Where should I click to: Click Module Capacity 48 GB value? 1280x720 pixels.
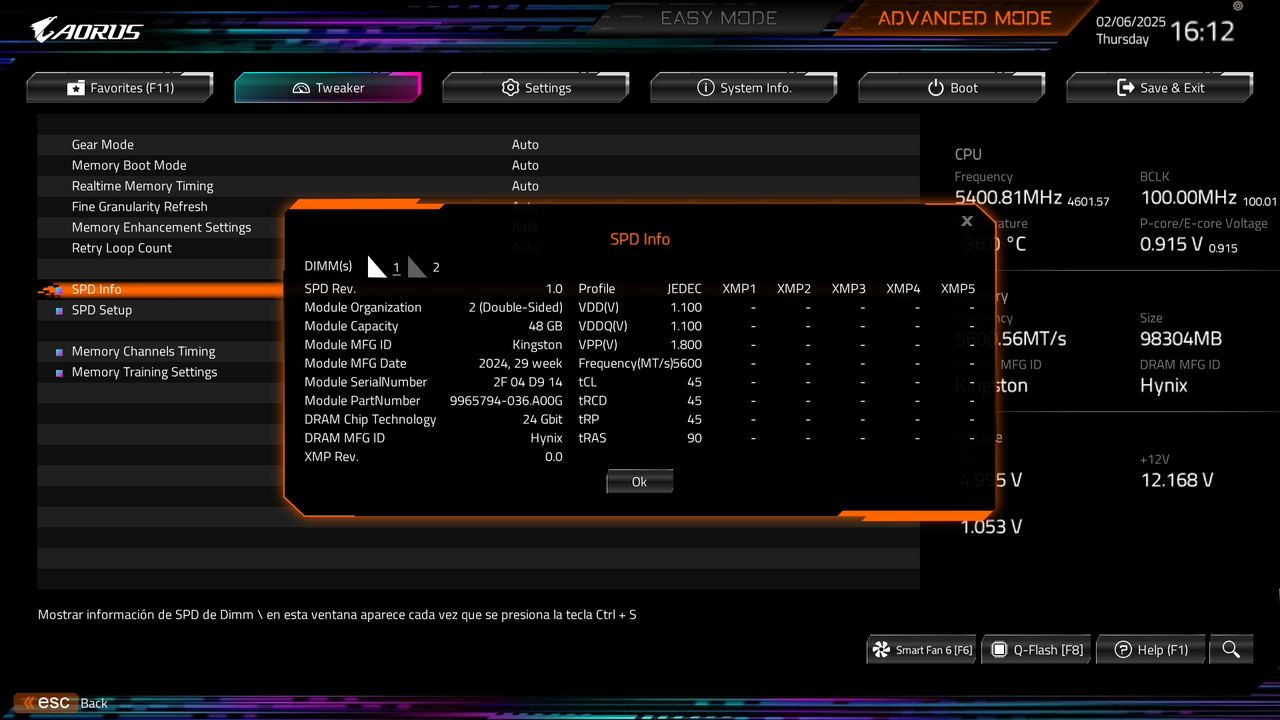coord(545,326)
